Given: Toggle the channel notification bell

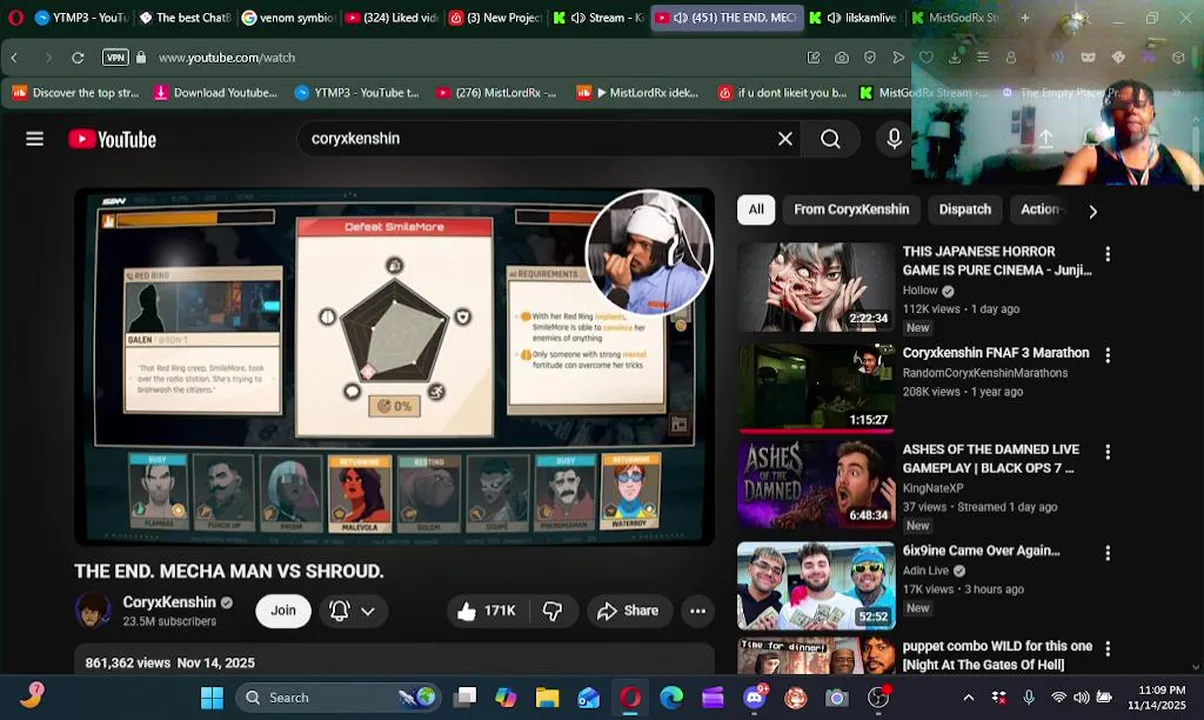Looking at the screenshot, I should (x=339, y=611).
